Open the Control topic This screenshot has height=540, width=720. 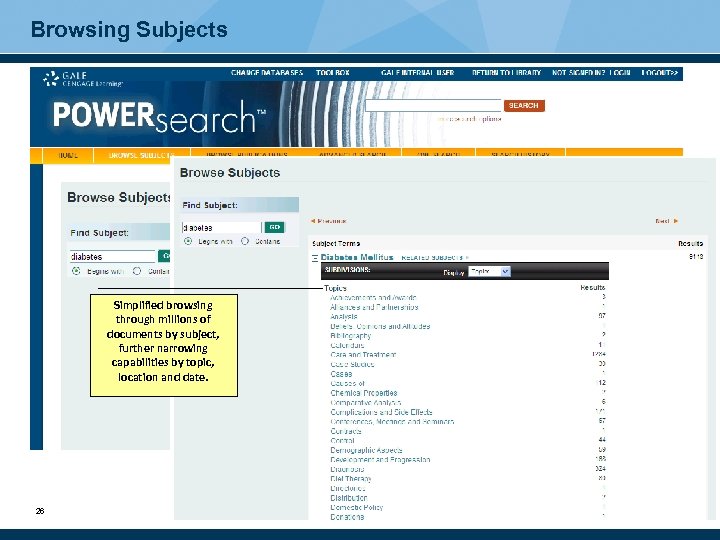coord(342,441)
